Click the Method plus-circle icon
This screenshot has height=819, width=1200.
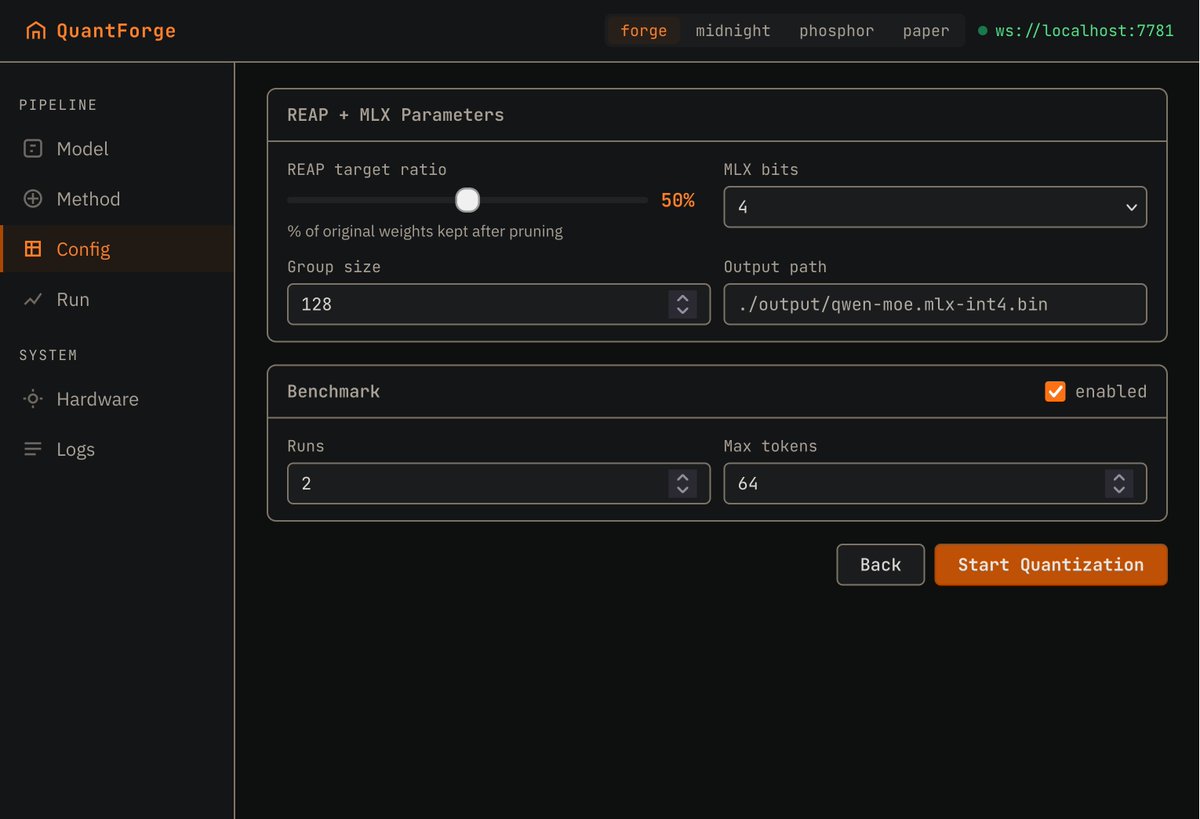[33, 199]
